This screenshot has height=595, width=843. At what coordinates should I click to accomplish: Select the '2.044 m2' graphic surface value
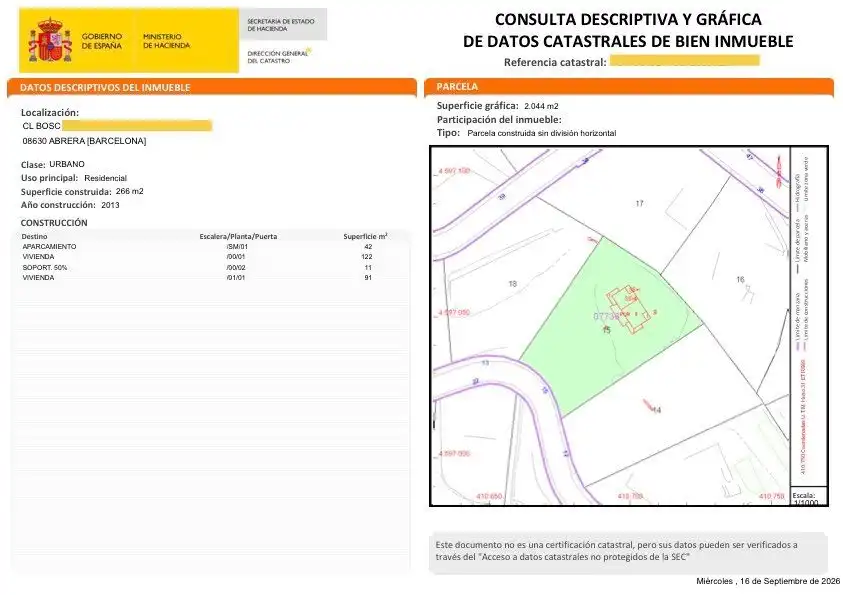pyautogui.click(x=541, y=106)
